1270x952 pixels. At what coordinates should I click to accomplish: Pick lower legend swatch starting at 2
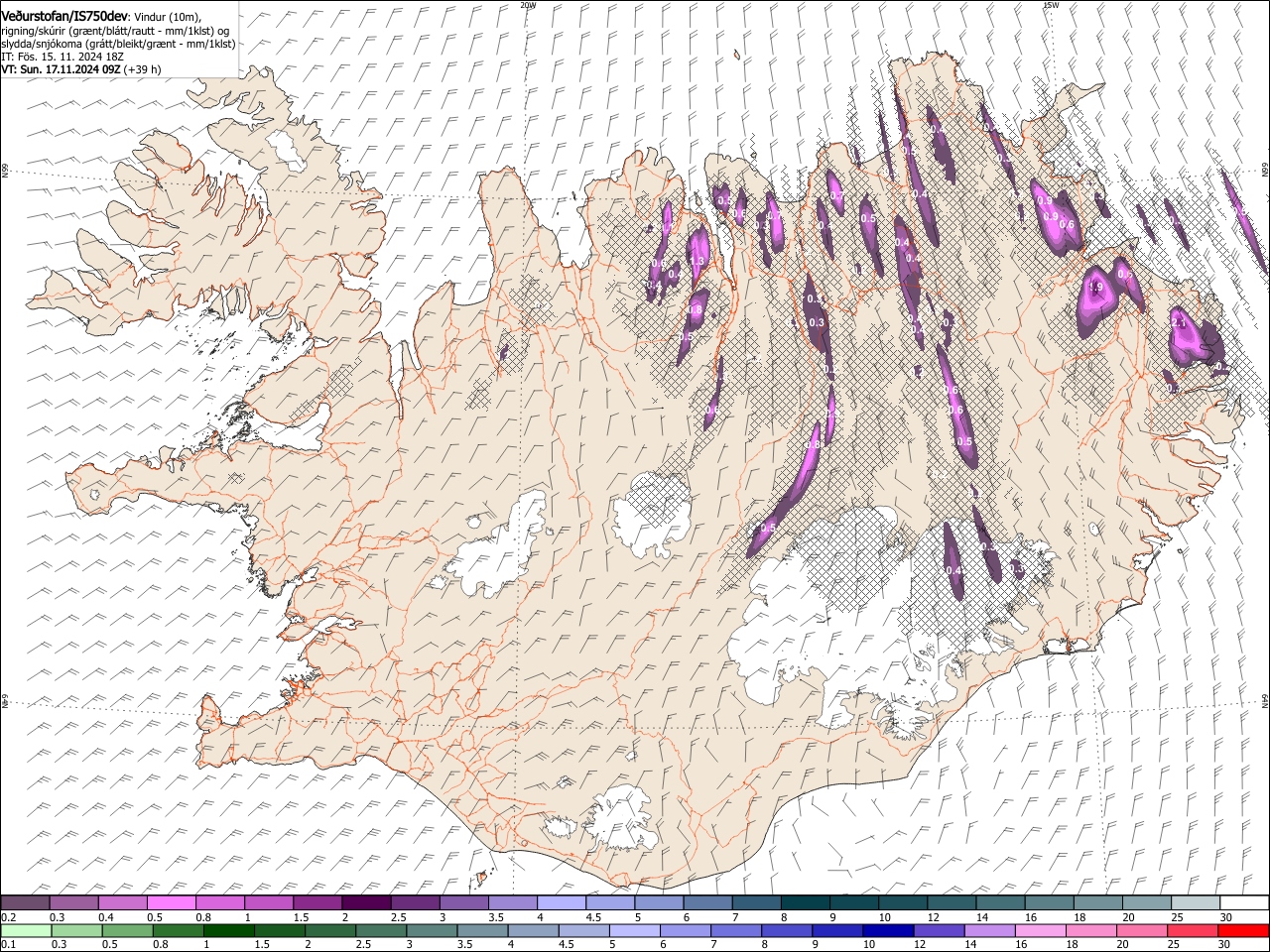click(329, 930)
